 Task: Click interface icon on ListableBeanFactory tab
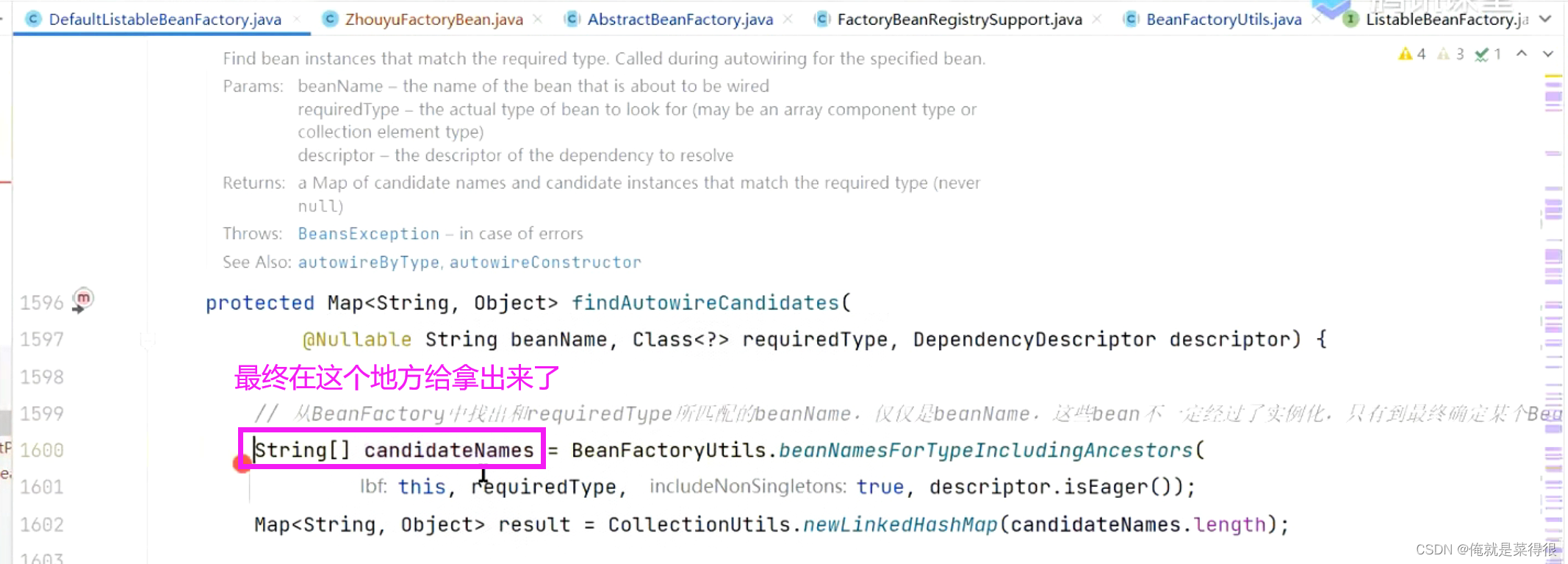pos(1351,19)
